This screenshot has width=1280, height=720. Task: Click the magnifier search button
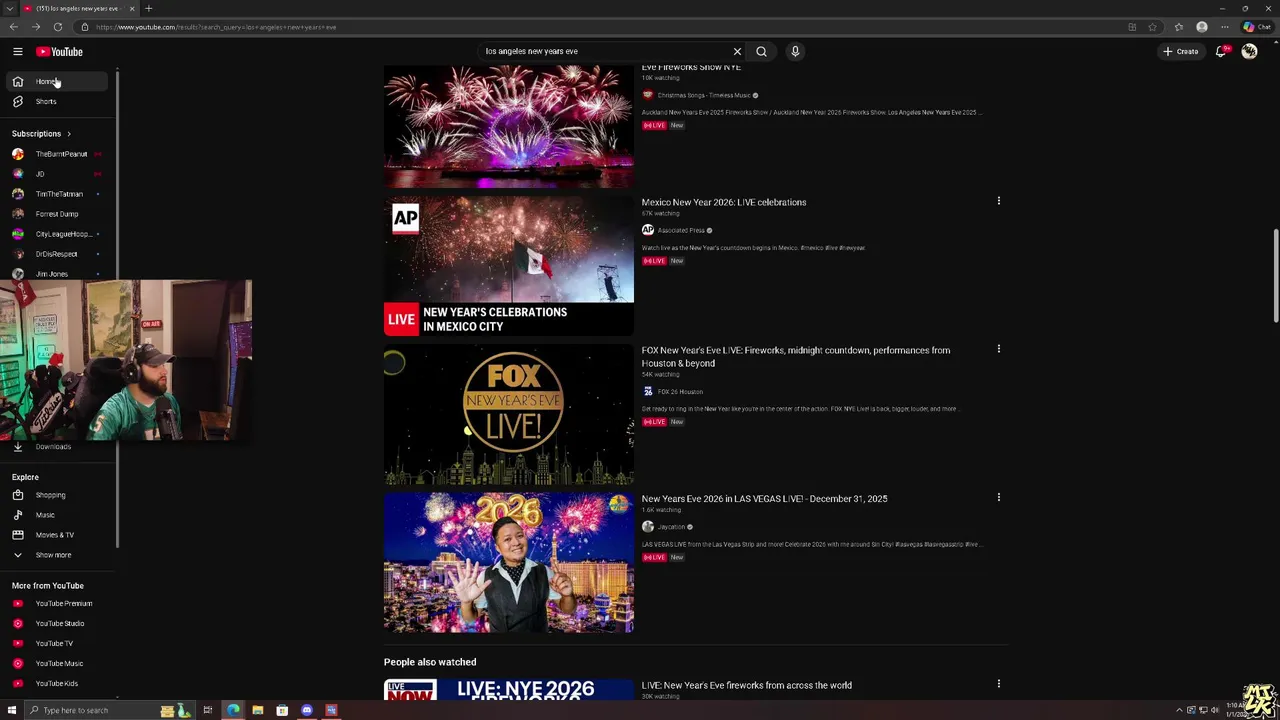761,51
